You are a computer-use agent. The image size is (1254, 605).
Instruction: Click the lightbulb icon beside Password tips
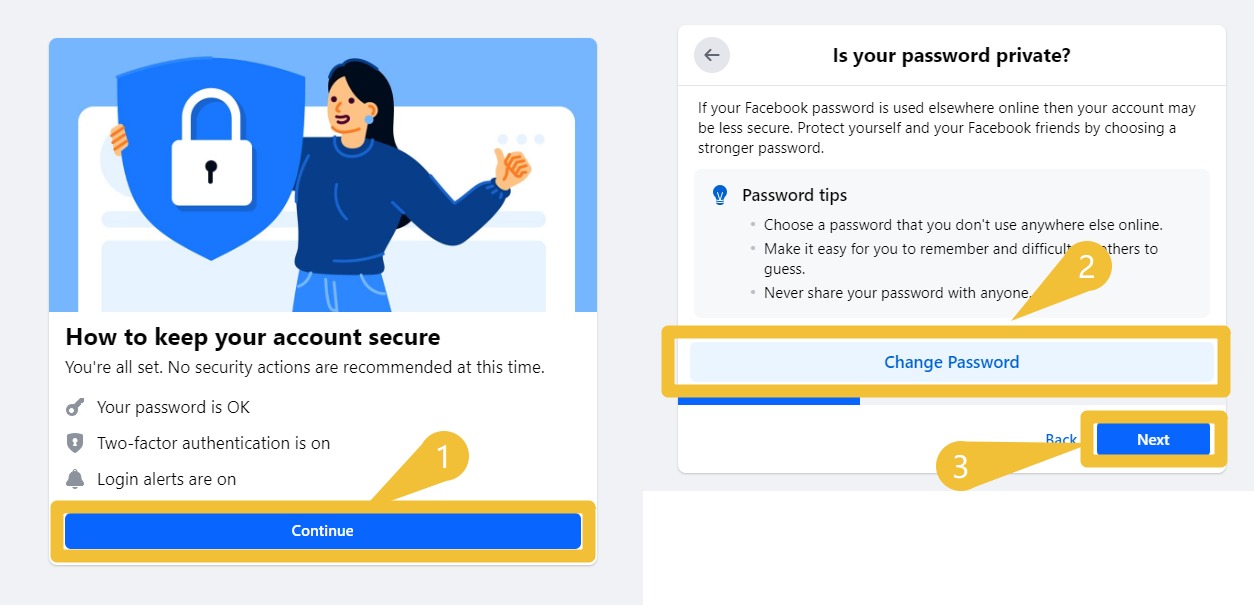(719, 195)
